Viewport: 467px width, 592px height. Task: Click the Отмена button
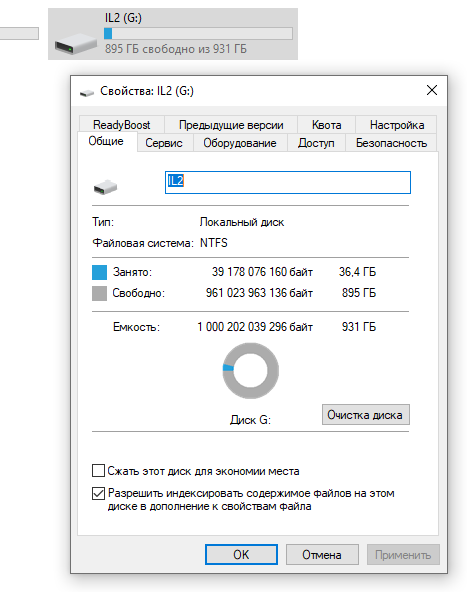pyautogui.click(x=322, y=554)
